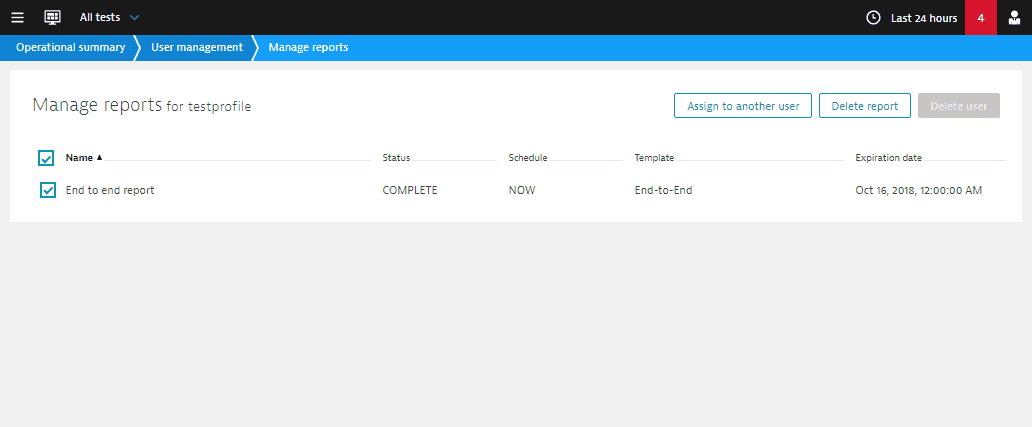
Task: Go to Operational summary breadcrumb
Action: coord(70,47)
